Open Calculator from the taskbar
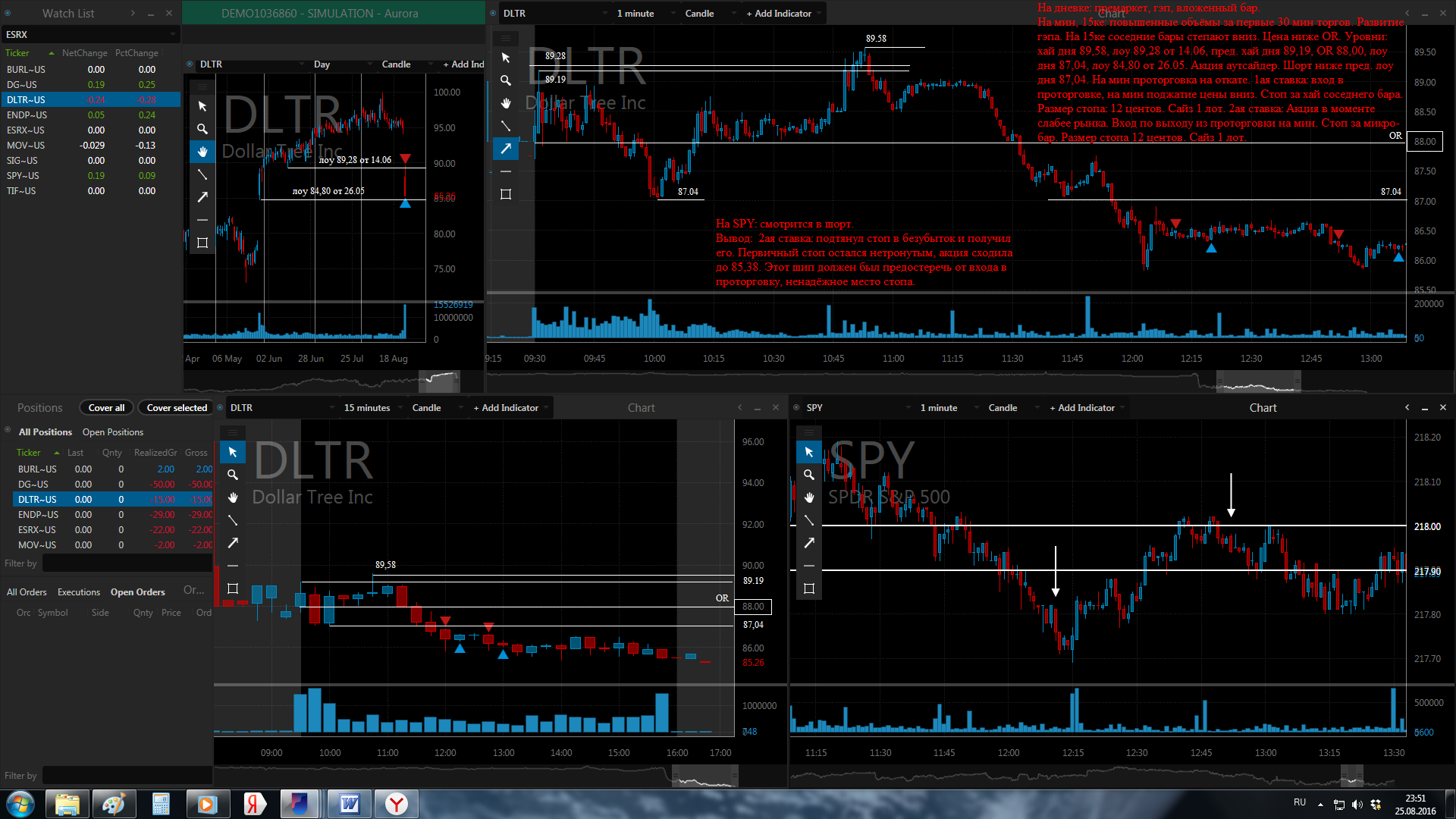The width and height of the screenshot is (1456, 819). [161, 804]
